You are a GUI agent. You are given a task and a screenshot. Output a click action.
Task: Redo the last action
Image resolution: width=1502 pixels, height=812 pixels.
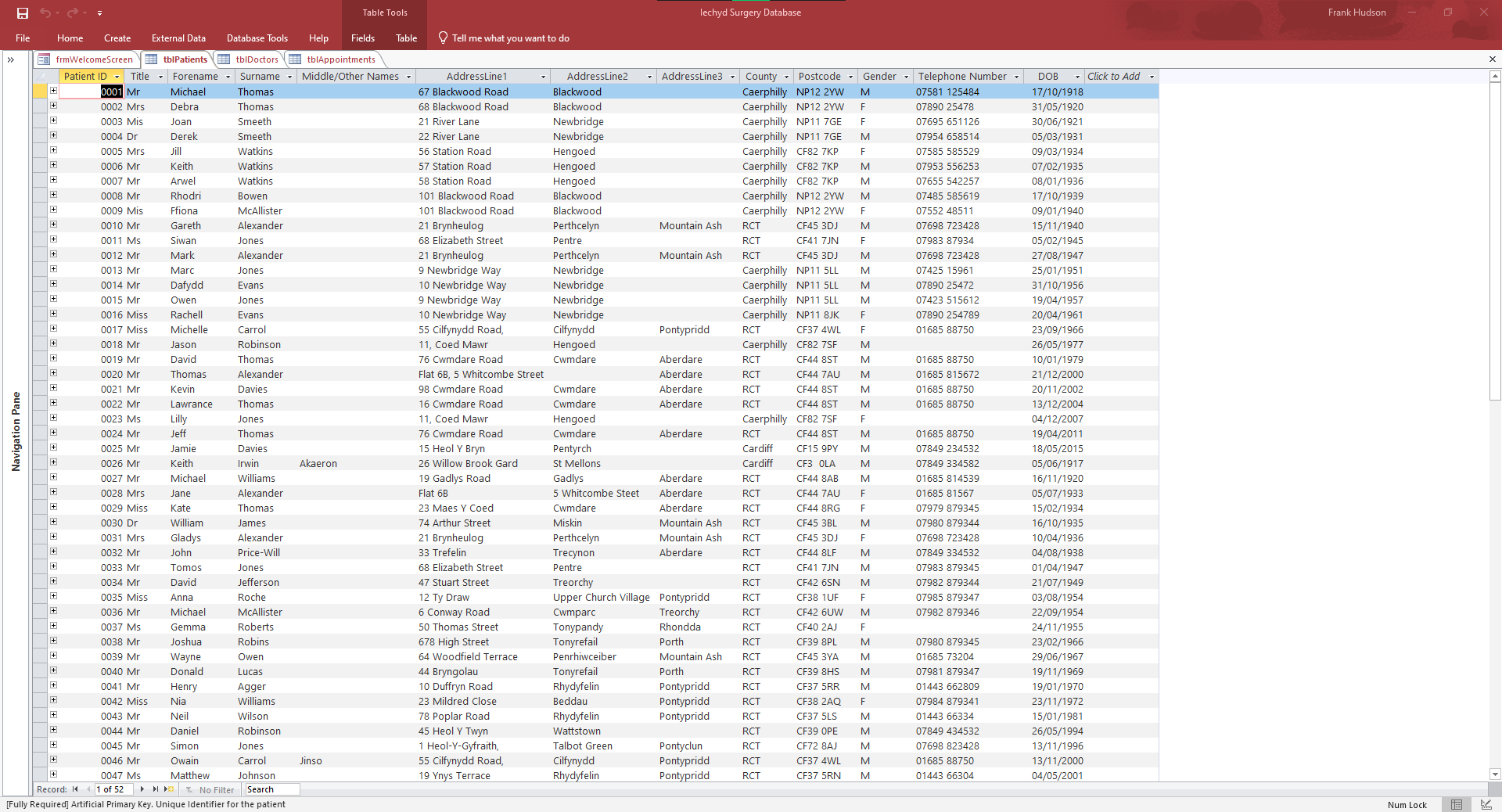[73, 13]
